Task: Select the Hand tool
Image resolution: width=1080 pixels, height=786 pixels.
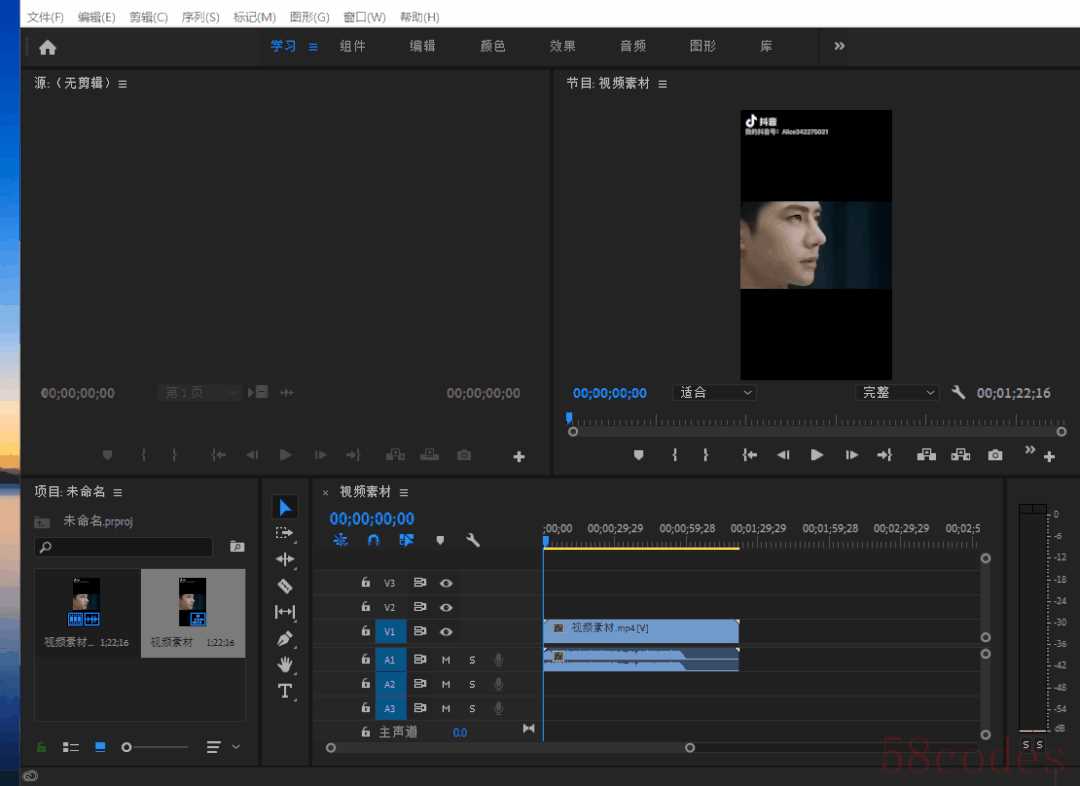Action: pos(284,664)
